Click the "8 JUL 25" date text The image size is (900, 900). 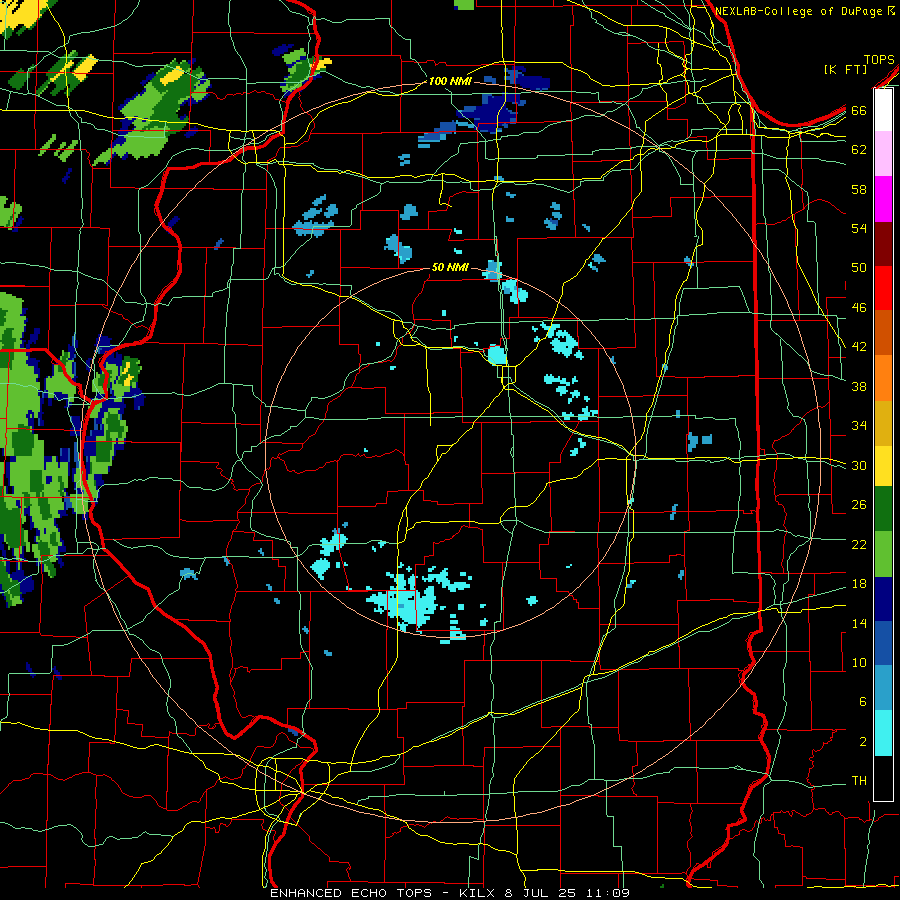(x=540, y=893)
